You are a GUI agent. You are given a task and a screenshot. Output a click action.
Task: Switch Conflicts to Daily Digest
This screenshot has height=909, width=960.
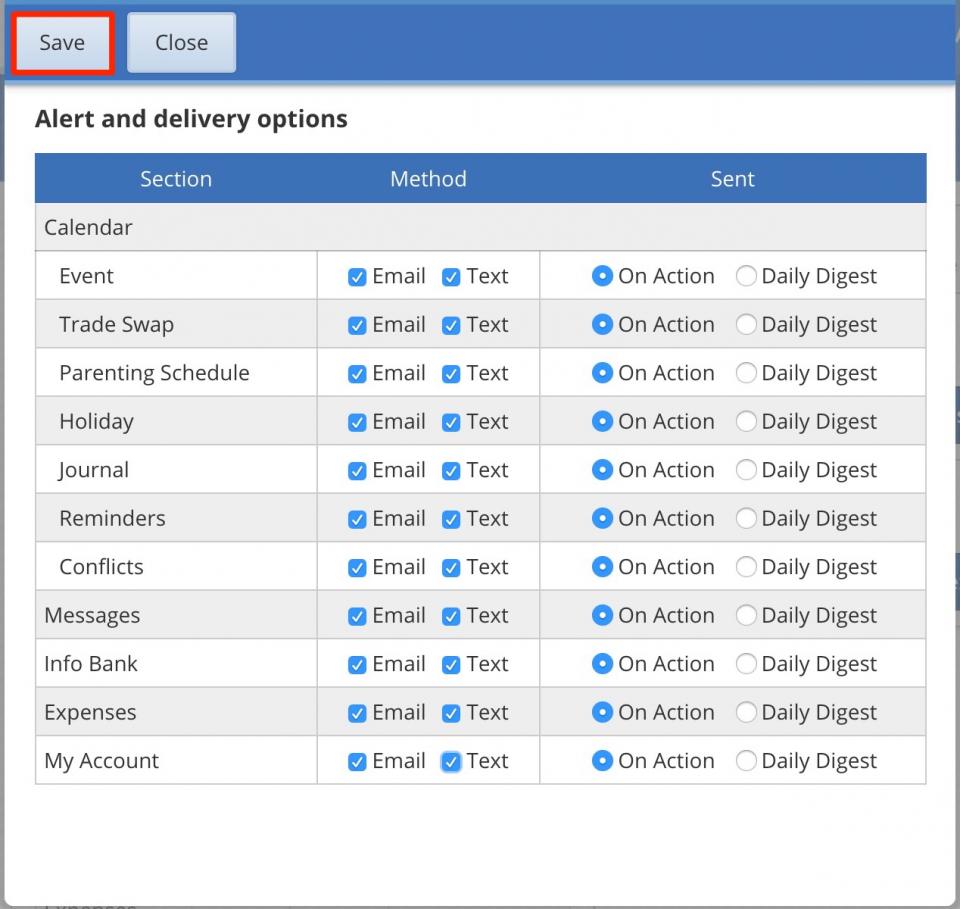point(746,567)
